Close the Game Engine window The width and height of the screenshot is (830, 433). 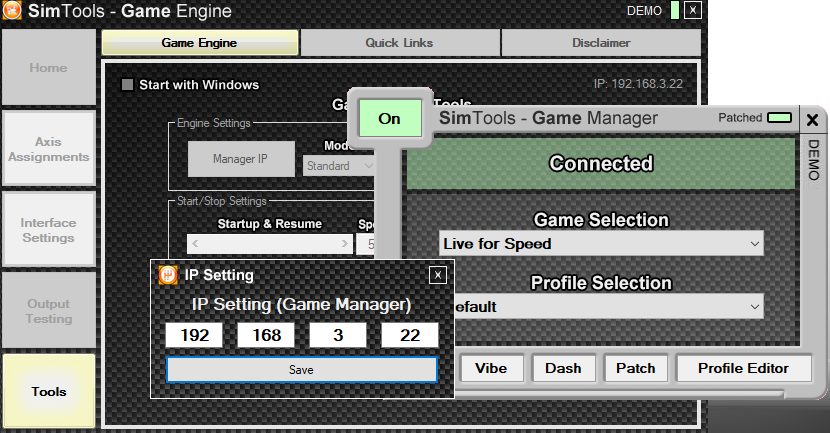pos(693,10)
